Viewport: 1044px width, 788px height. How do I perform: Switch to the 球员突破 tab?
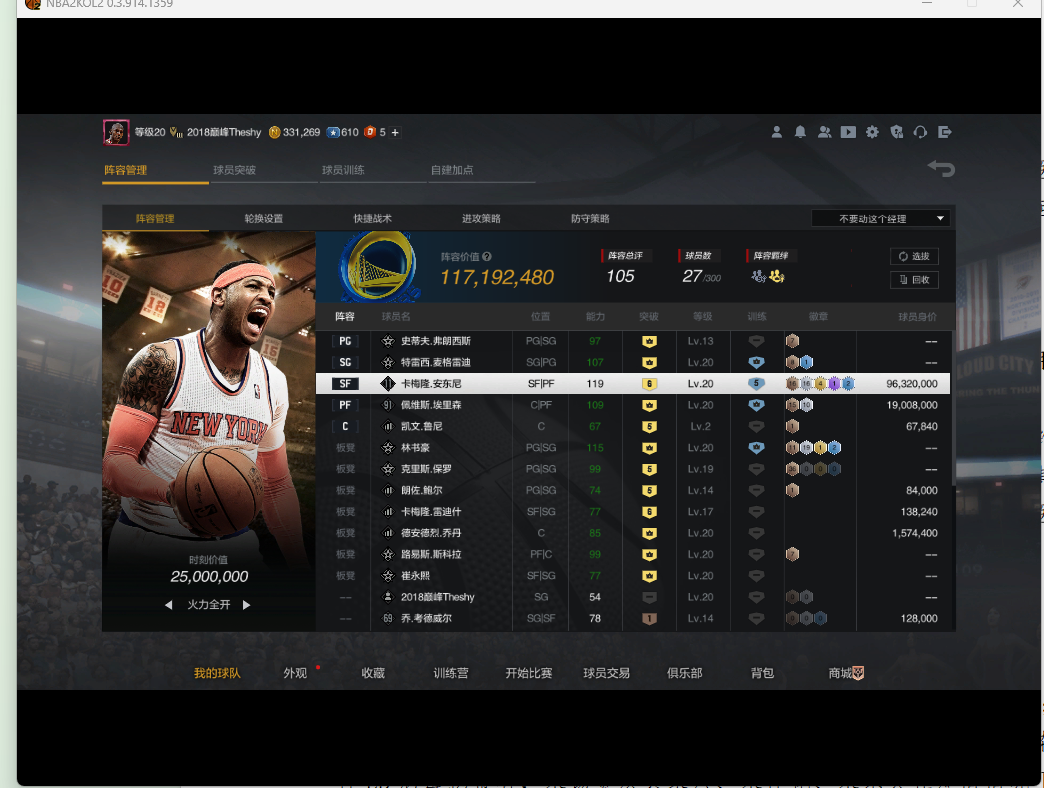click(234, 170)
